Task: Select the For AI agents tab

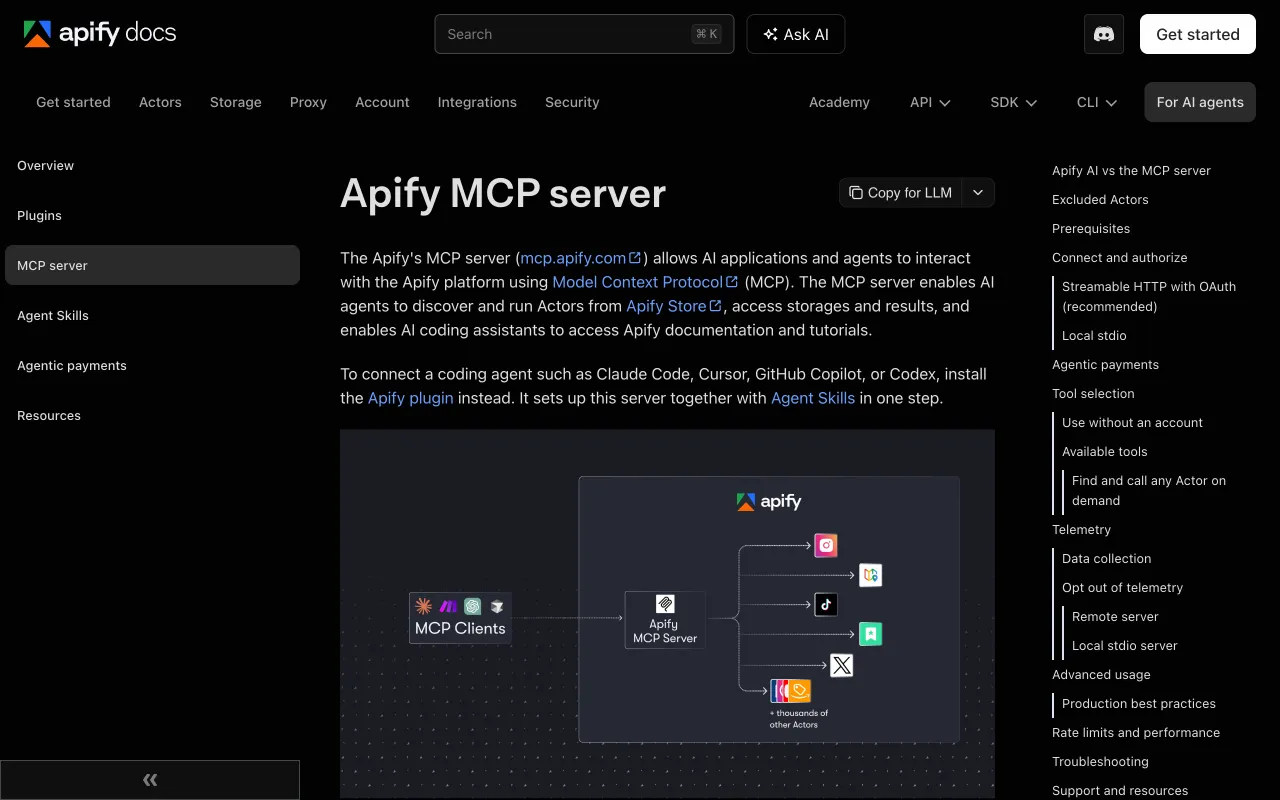Action: click(x=1200, y=102)
